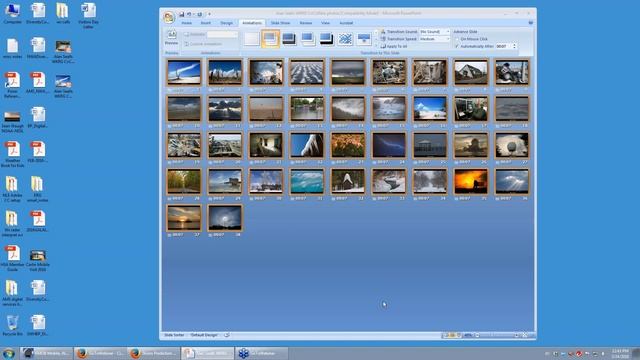Increase the Automatically After time stepper
Viewport: 640px width, 360px height.
514,45
